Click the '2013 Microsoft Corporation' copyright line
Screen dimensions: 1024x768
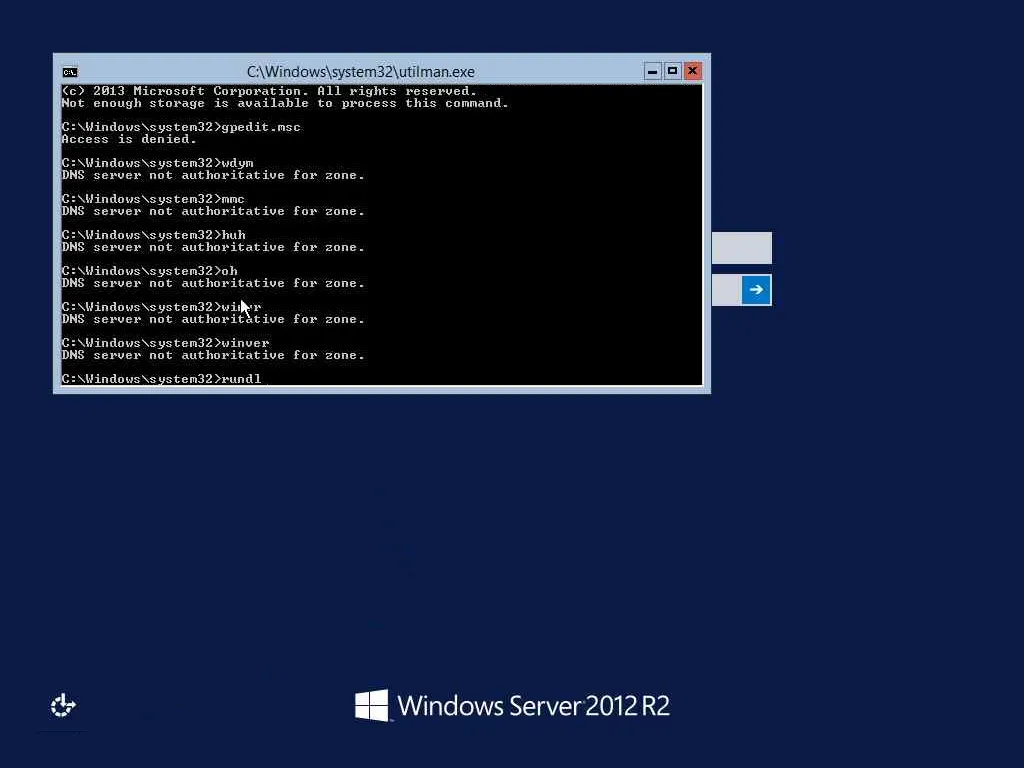click(x=269, y=91)
